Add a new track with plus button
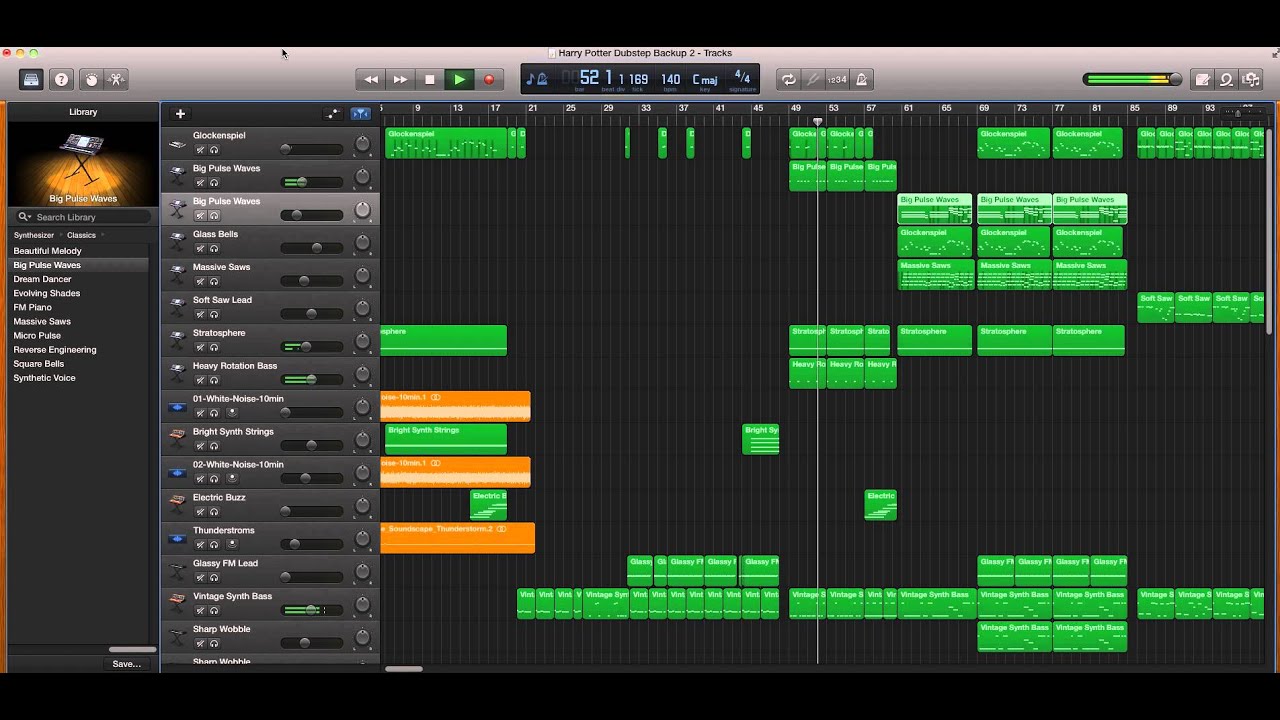1280x720 pixels. pos(180,114)
